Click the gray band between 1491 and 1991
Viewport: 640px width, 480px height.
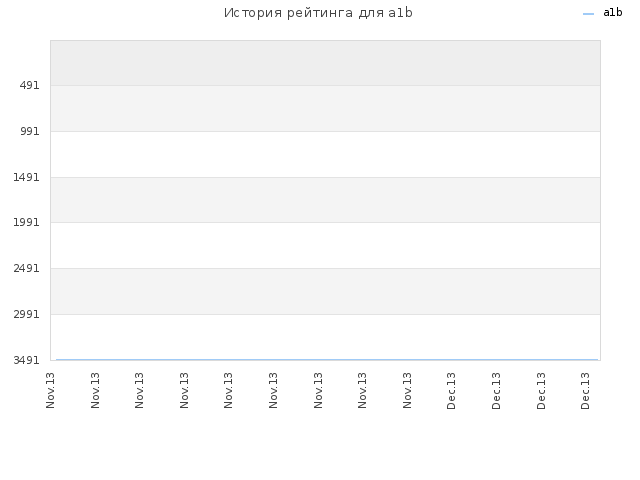tap(325, 200)
